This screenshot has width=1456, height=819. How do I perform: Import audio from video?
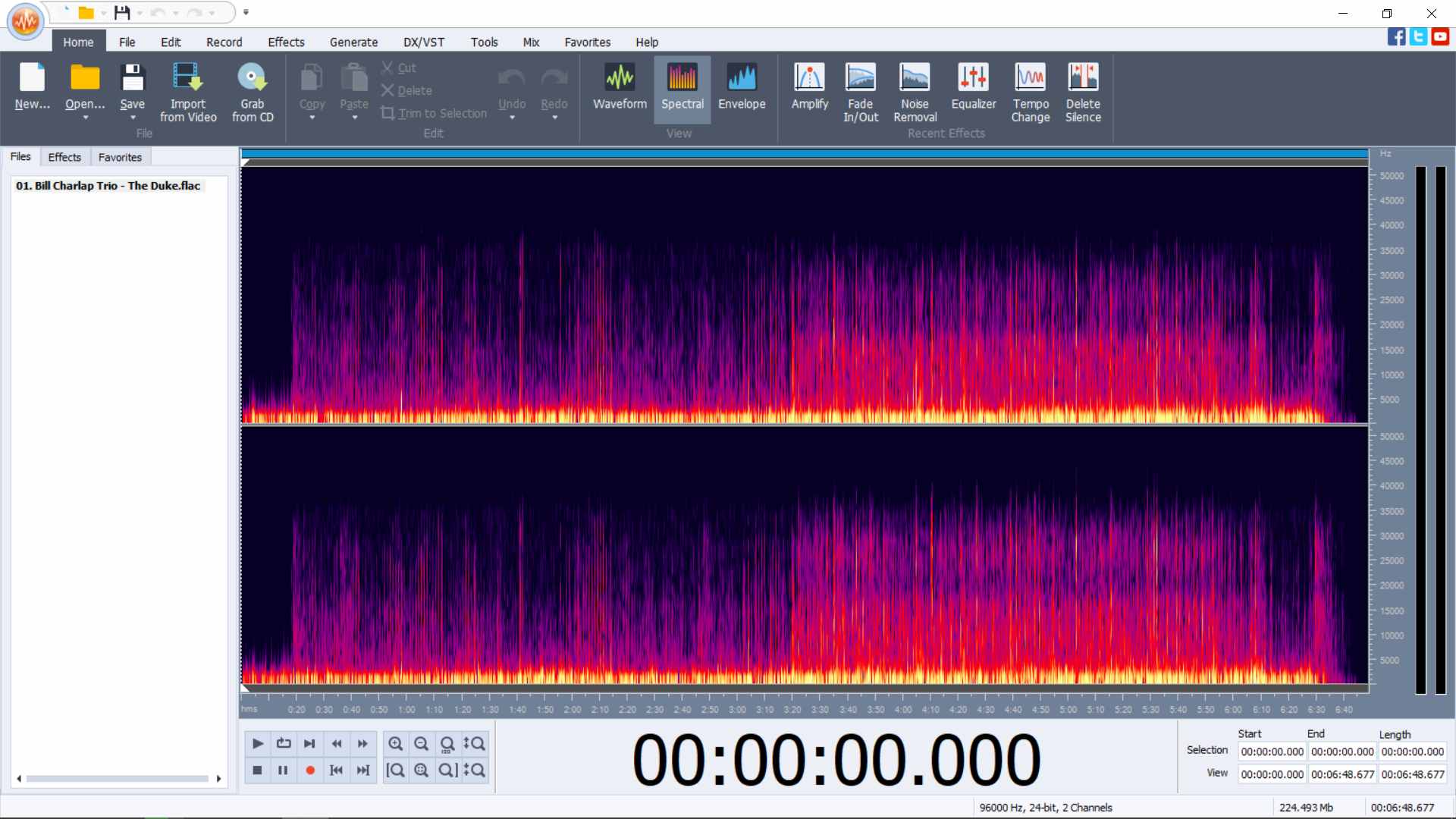point(188,93)
